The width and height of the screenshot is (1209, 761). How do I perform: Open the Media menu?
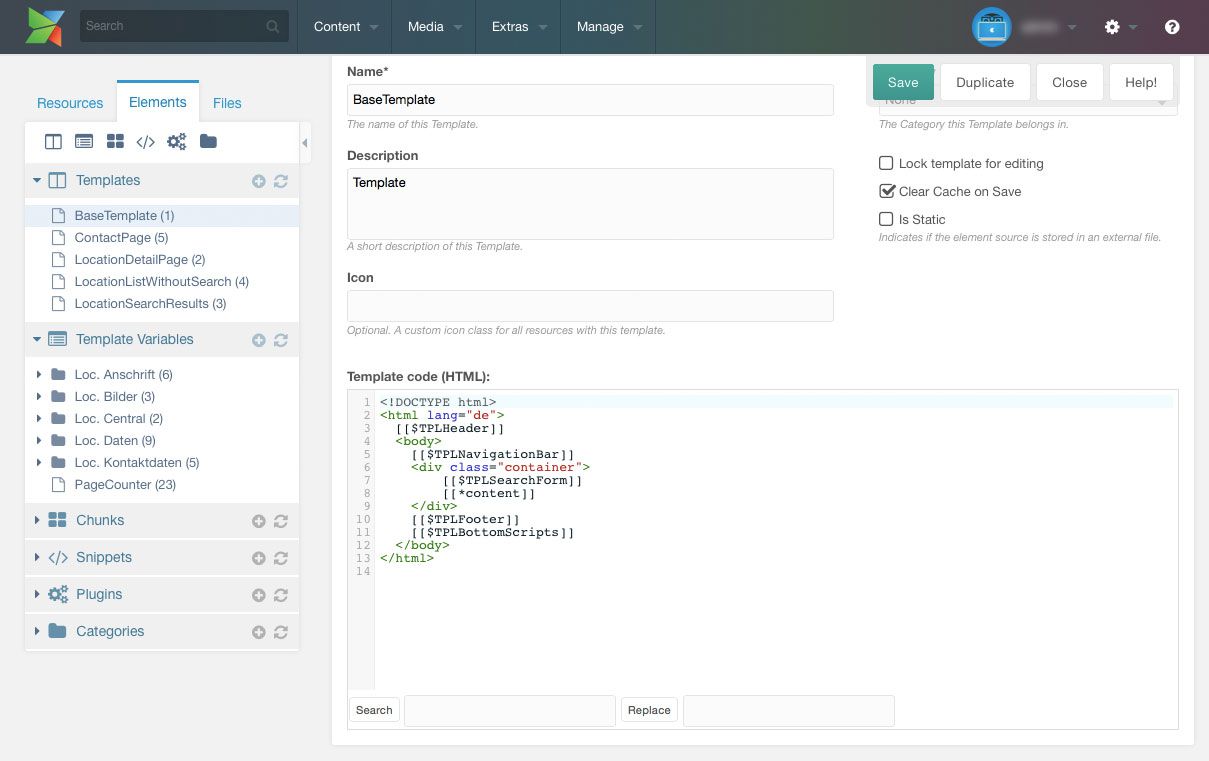click(x=434, y=27)
